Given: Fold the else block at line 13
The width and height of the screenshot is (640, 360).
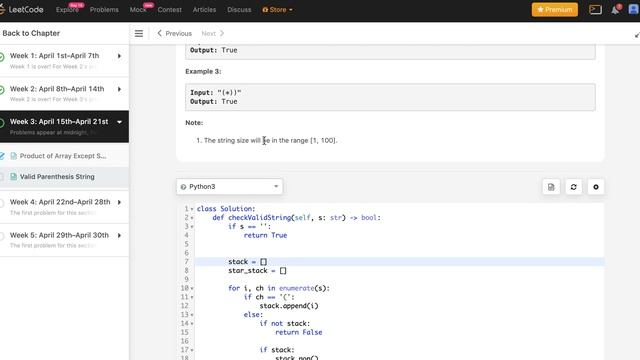Looking at the screenshot, I should click(192, 315).
